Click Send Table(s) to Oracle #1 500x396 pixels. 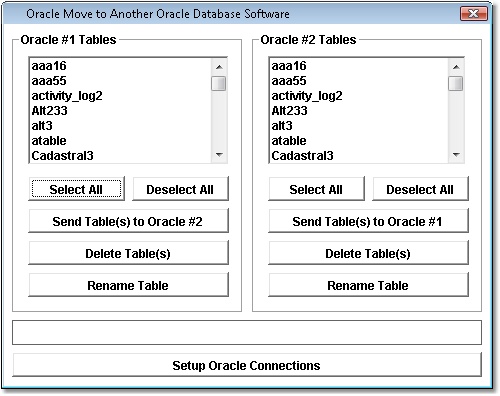(x=368, y=221)
